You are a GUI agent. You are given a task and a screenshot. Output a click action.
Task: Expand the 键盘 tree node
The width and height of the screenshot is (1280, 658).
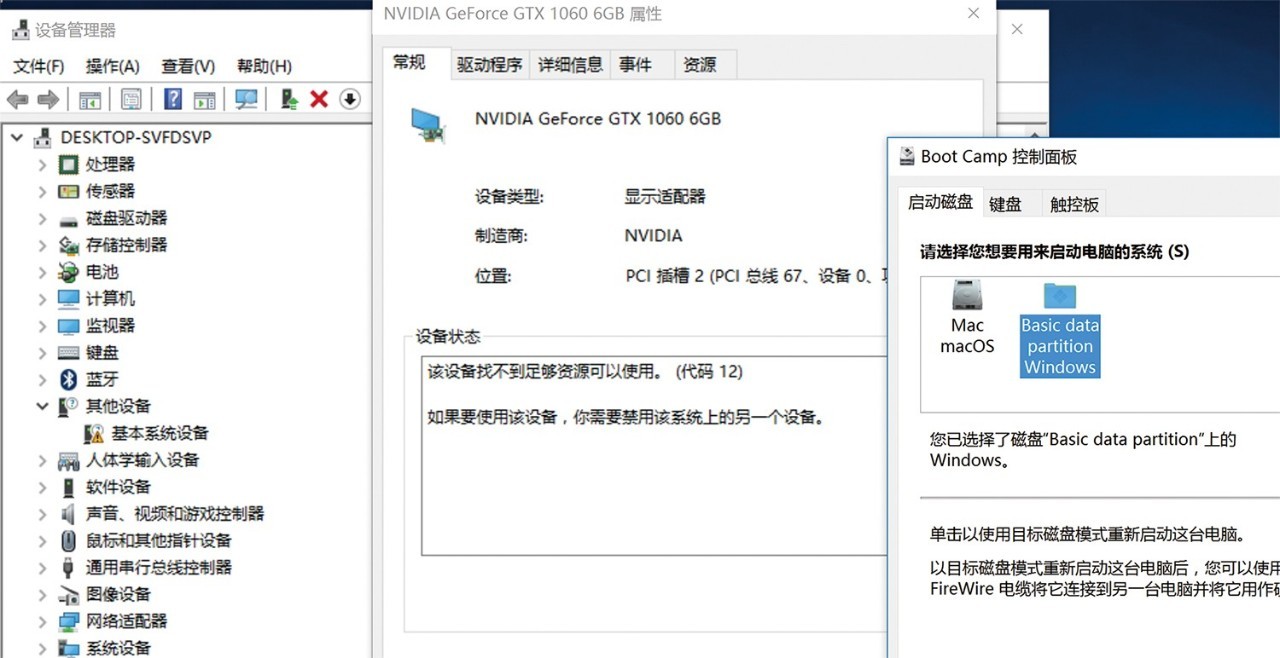[42, 353]
